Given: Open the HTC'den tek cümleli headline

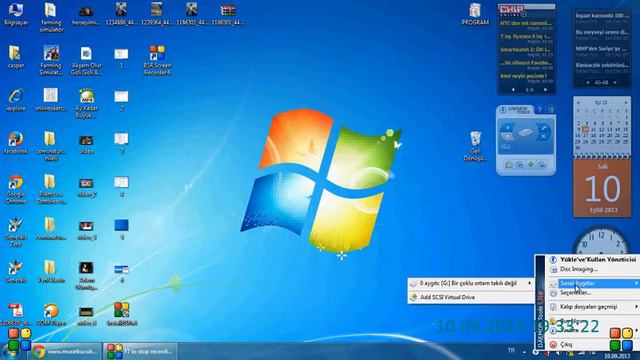Looking at the screenshot, I should [526, 24].
